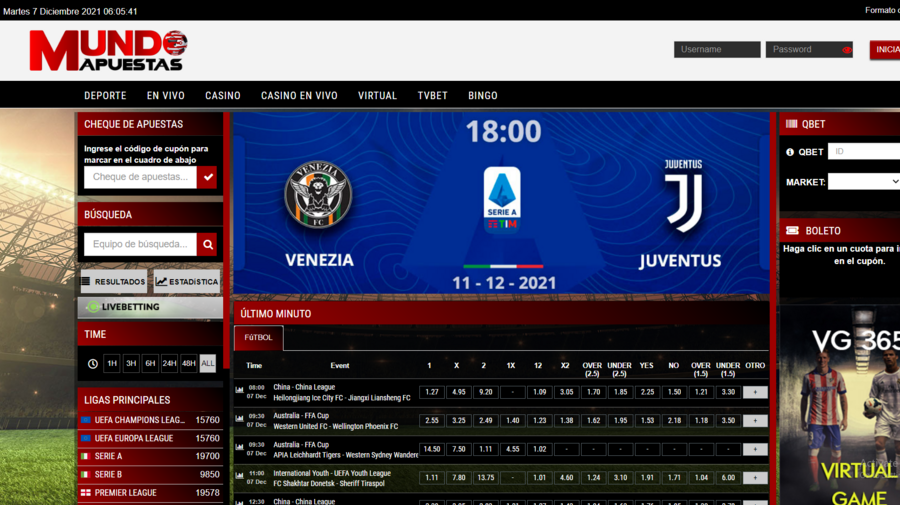Image resolution: width=900 pixels, height=505 pixels.
Task: Click the Boleto ticket icon
Action: pos(792,231)
